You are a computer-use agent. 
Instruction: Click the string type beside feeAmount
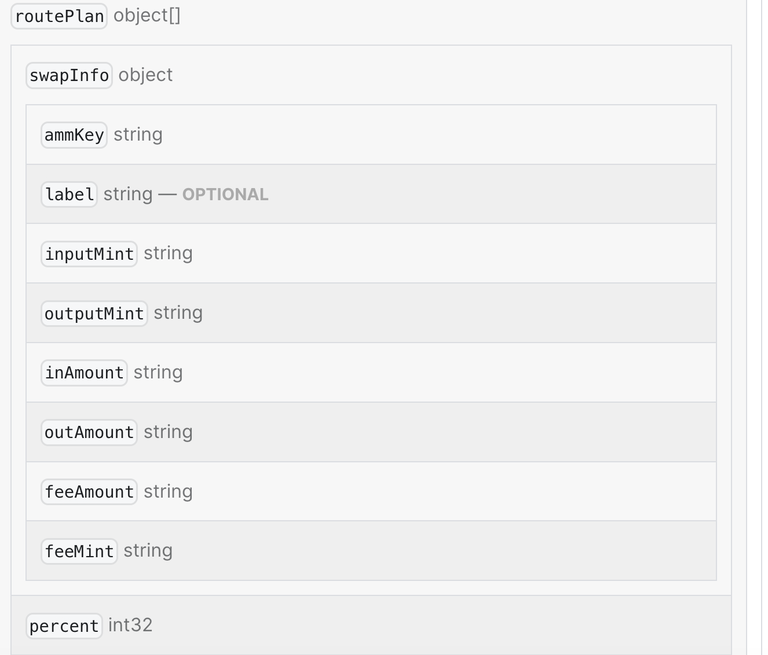(x=168, y=491)
